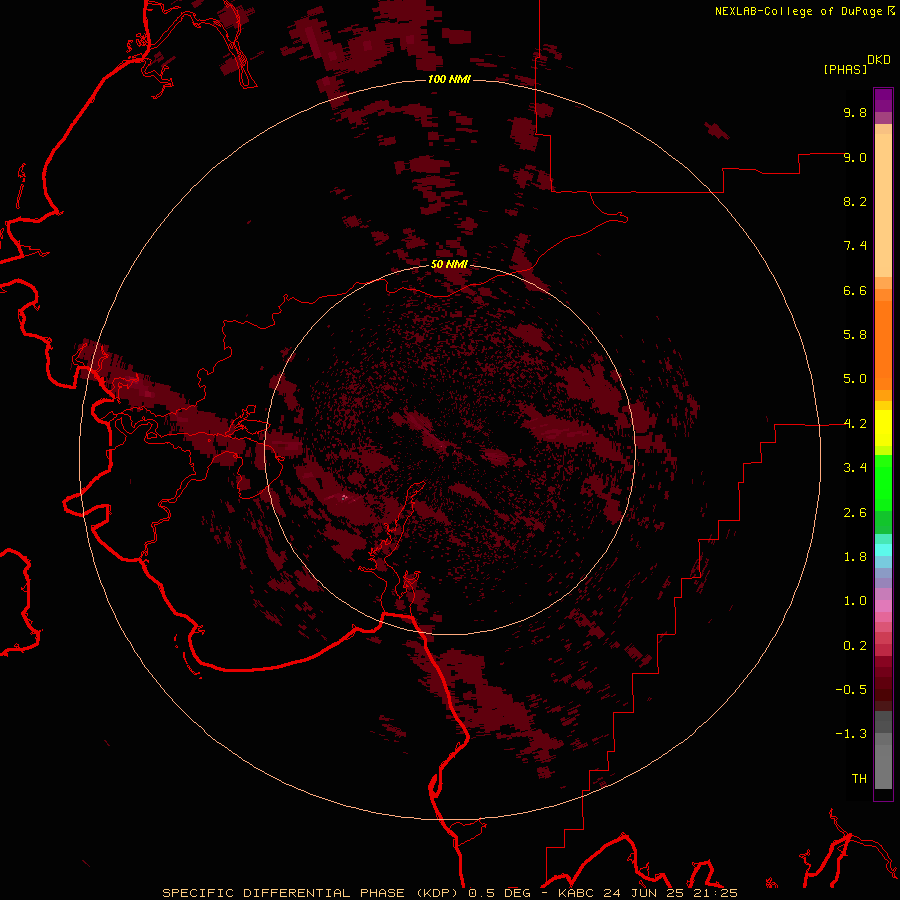This screenshot has height=900, width=900.
Task: Select the 2.6 scale value
Action: click(x=855, y=513)
